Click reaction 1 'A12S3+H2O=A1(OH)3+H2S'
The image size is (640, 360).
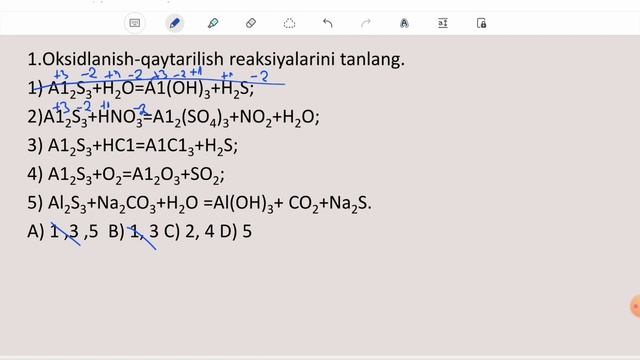click(x=141, y=89)
